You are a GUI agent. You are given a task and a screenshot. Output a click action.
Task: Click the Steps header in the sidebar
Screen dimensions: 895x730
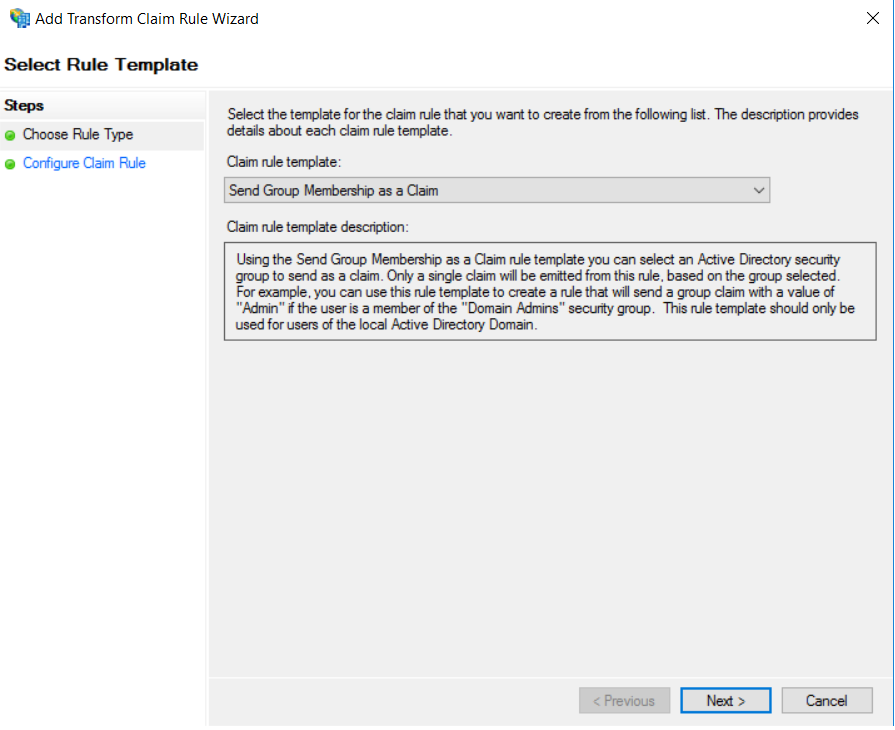[24, 106]
